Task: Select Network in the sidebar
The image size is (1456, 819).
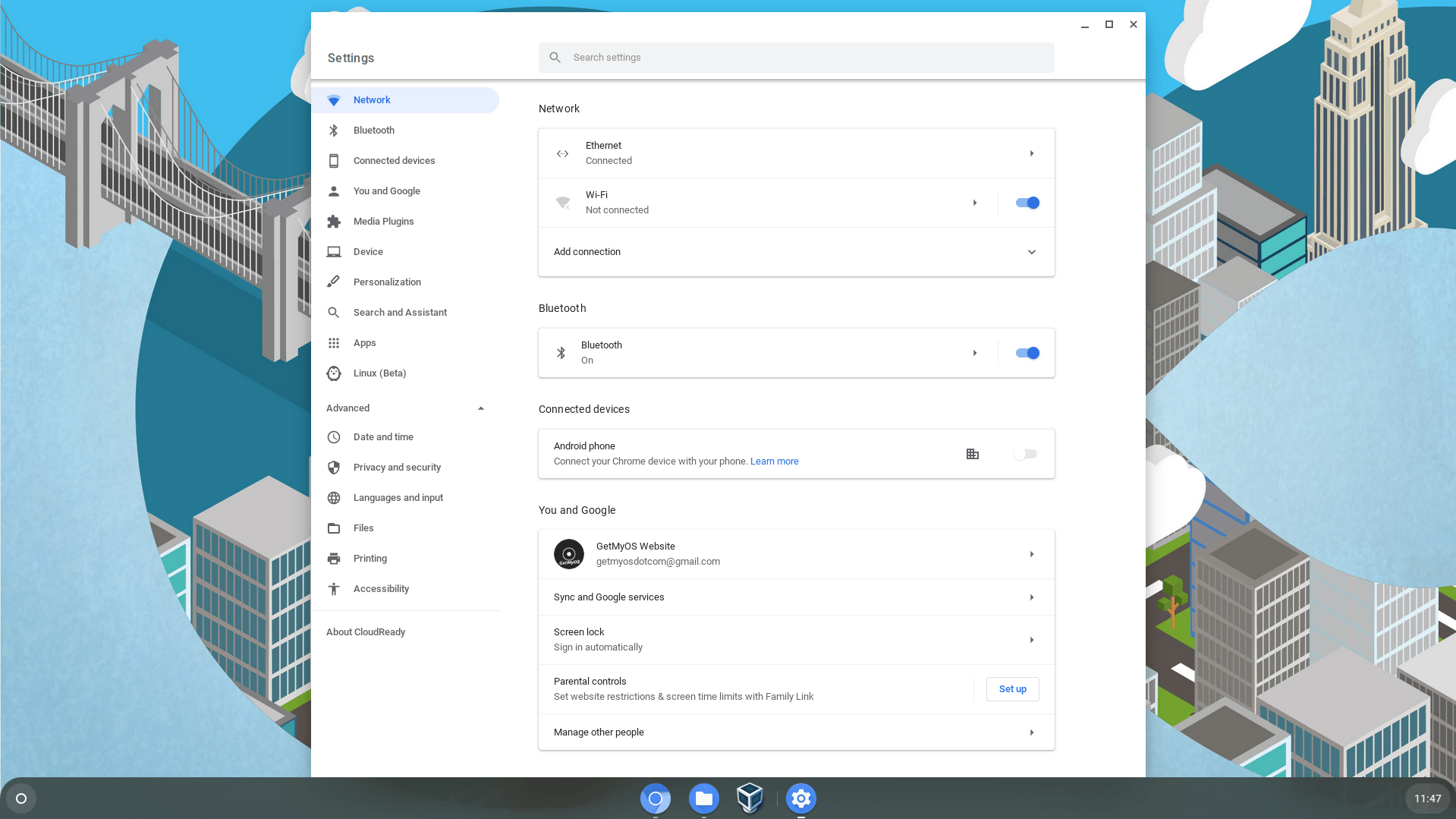Action: tap(405, 100)
